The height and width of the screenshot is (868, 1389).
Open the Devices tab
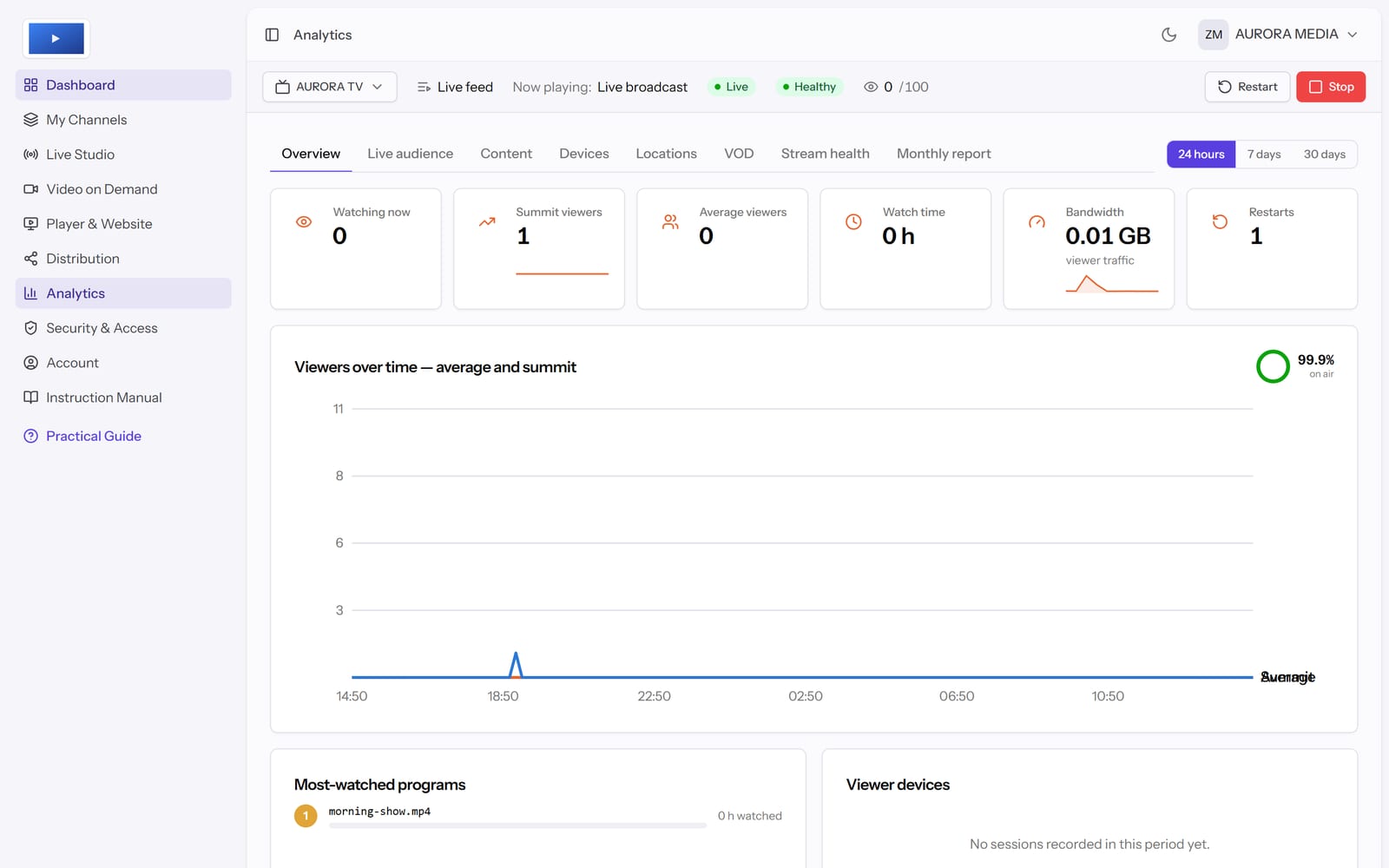pos(584,154)
